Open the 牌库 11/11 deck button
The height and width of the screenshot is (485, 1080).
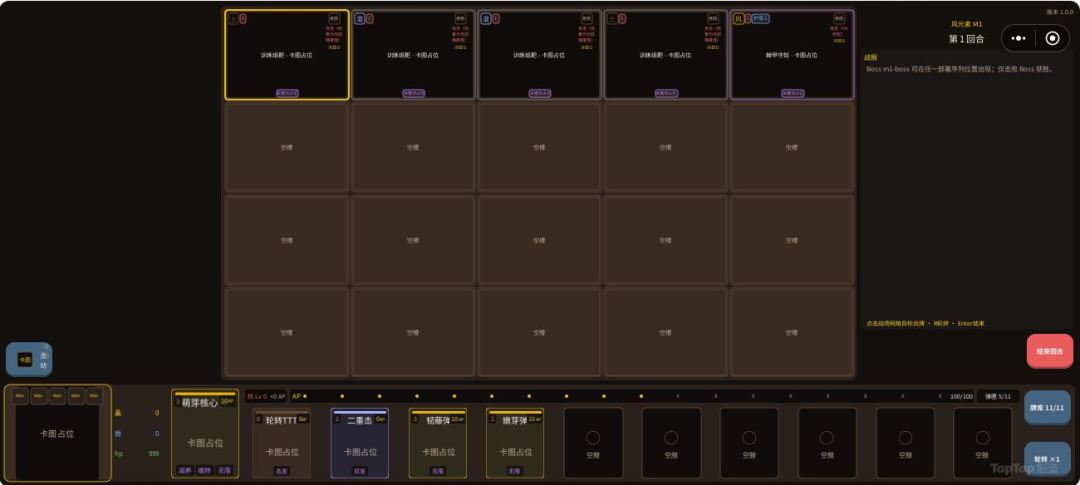(x=1047, y=407)
